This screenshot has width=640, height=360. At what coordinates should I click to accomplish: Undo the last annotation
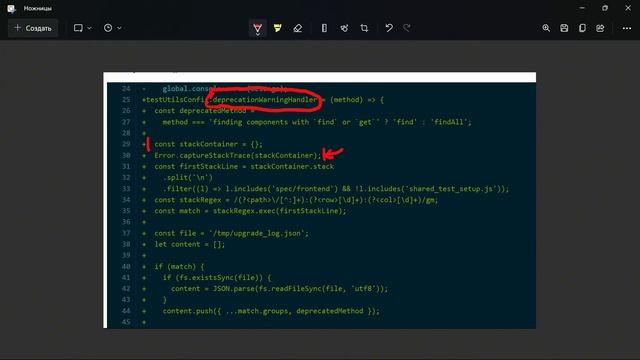[x=389, y=28]
